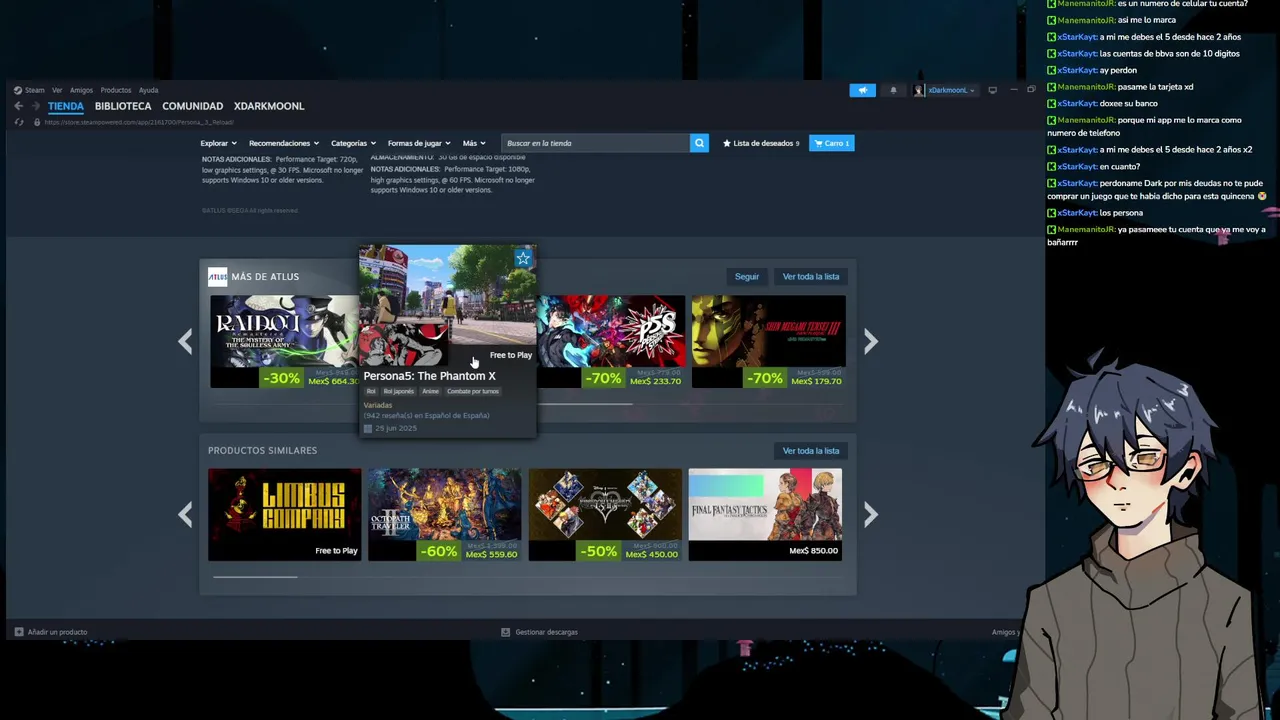Click the Anime tag in popup

click(x=430, y=391)
